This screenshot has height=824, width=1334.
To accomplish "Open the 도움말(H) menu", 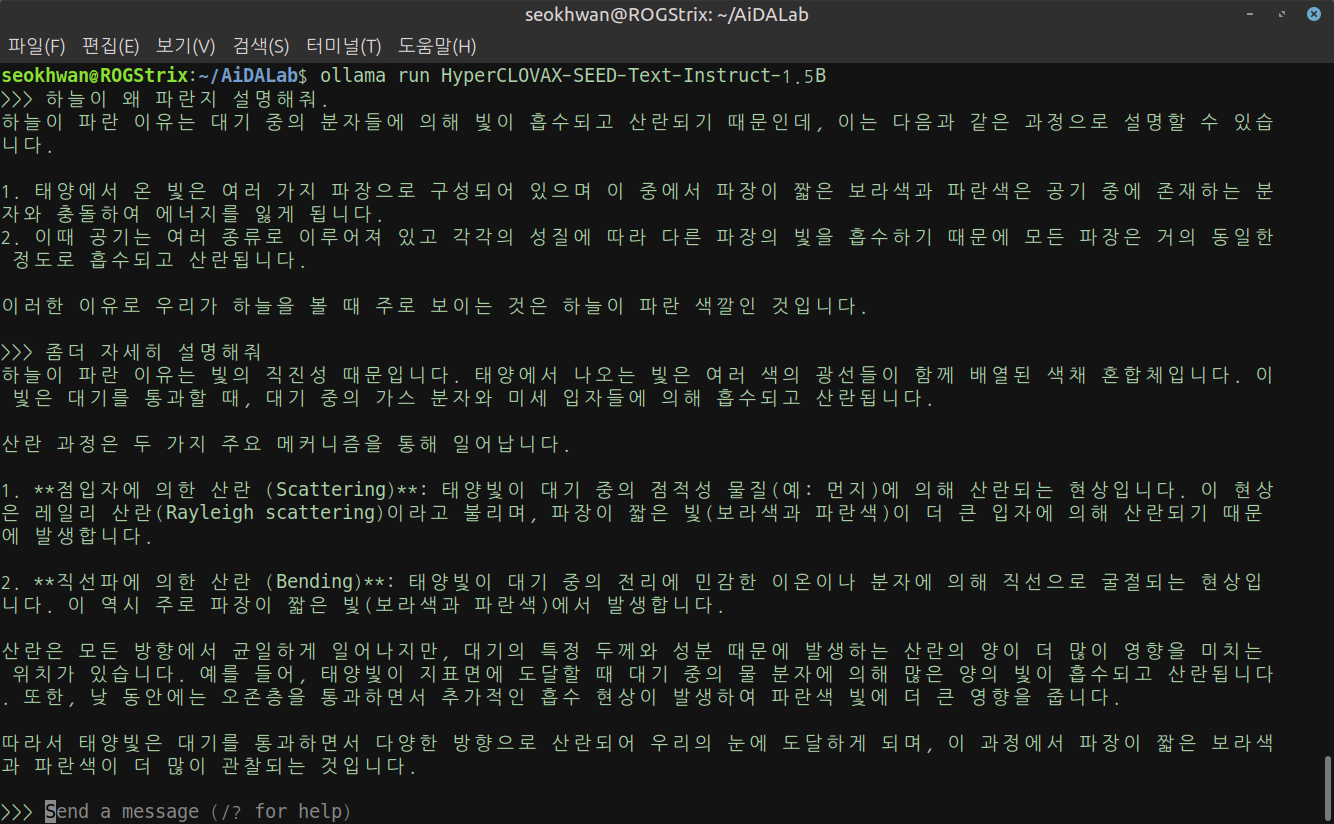I will pos(437,46).
